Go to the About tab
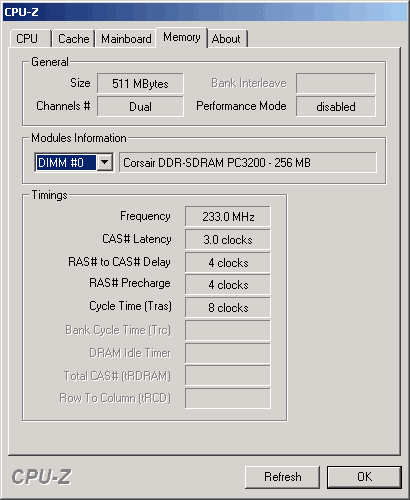The width and height of the screenshot is (410, 500). tap(227, 39)
